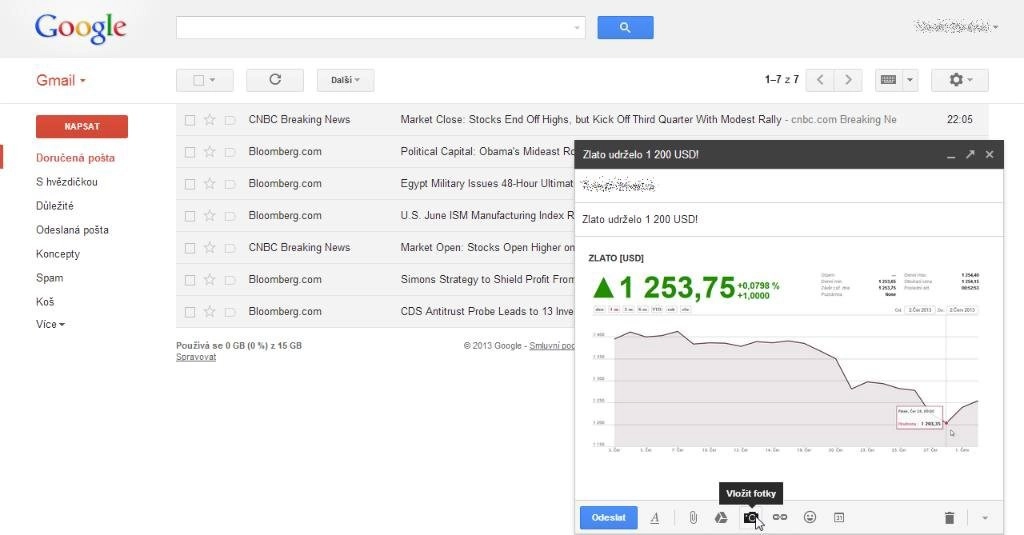
Task: Send the message with Odeslat button
Action: [x=609, y=517]
